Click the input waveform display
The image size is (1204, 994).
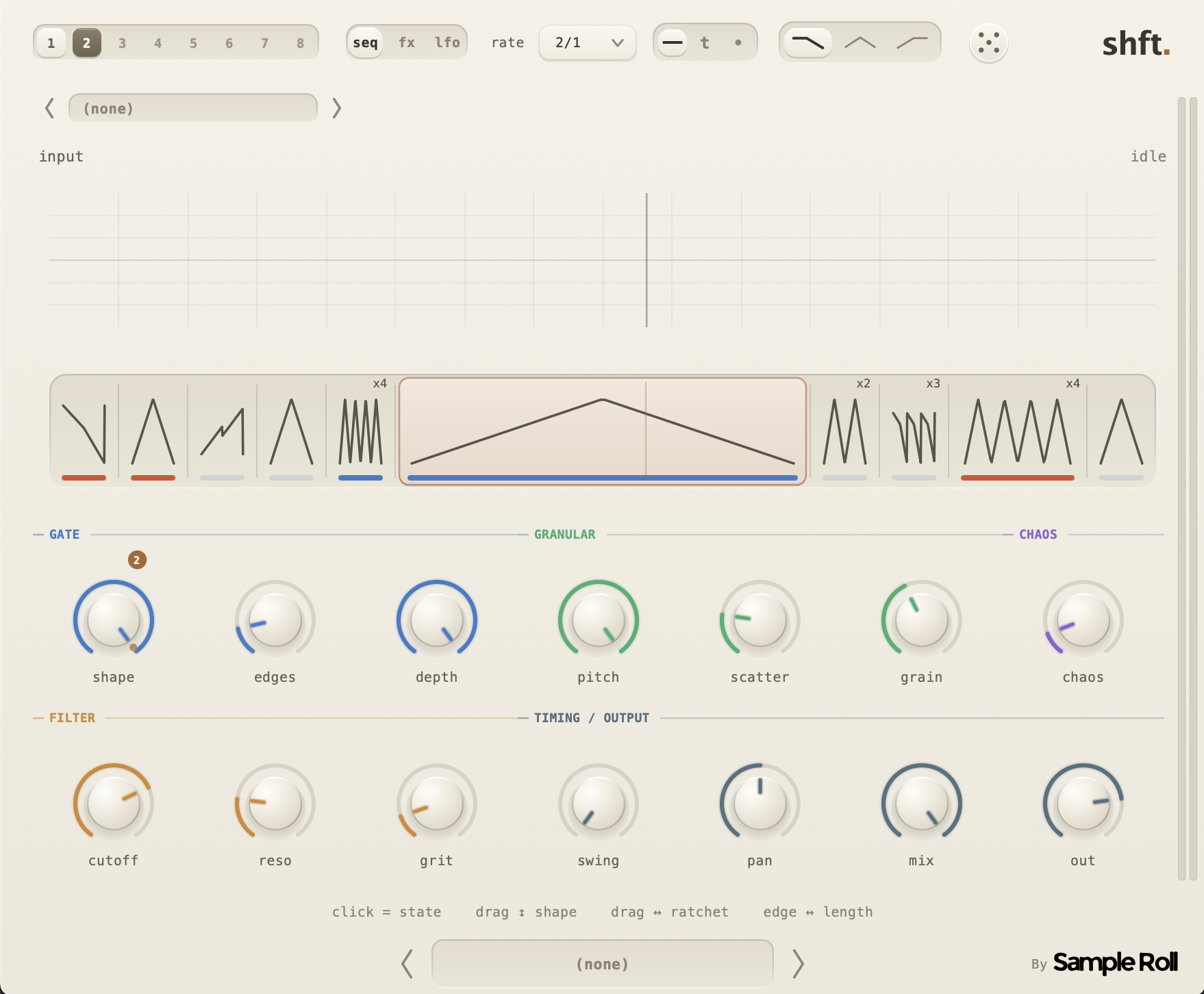[603, 260]
